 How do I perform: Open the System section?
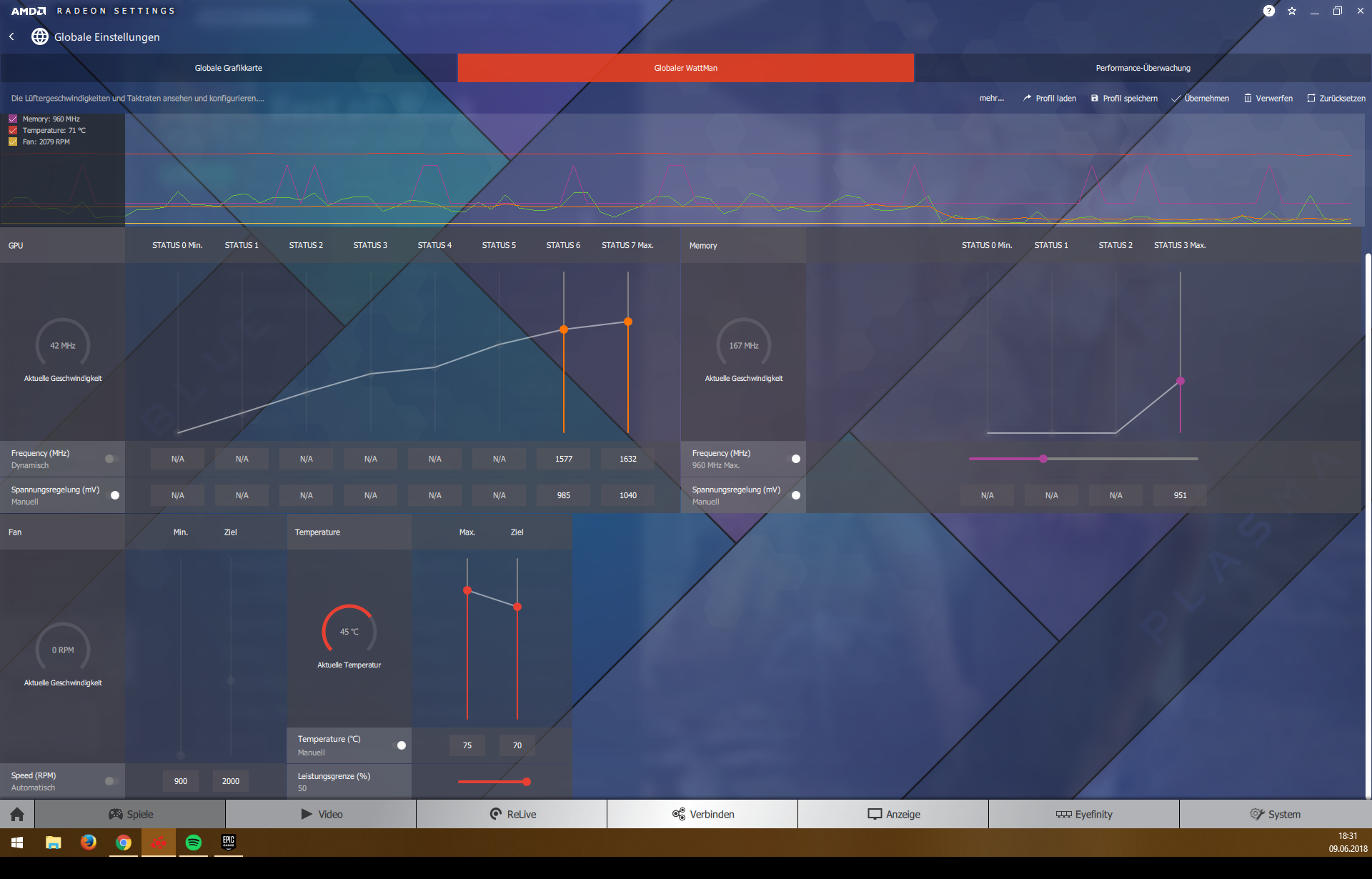click(x=1275, y=814)
